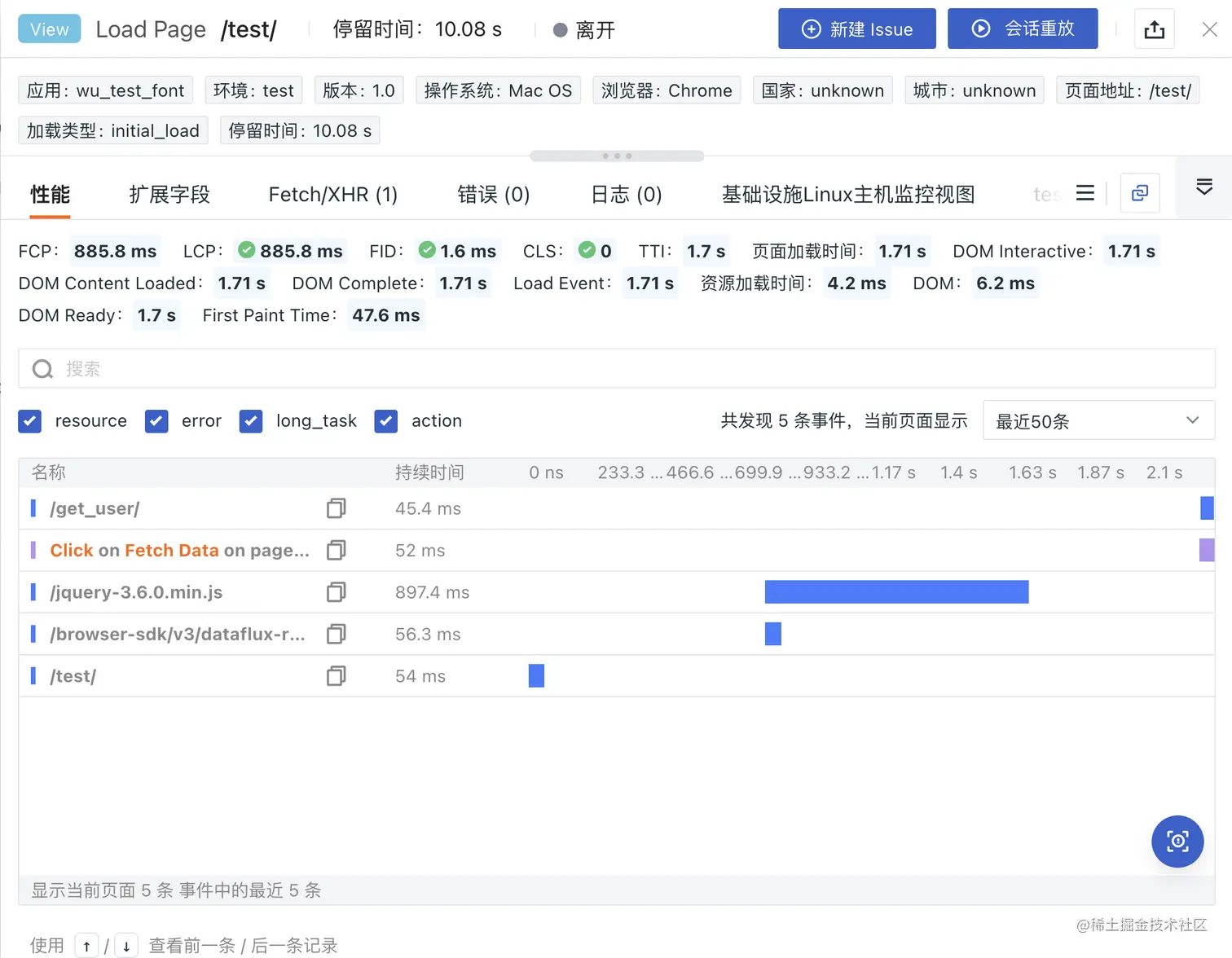The image size is (1232, 958).
Task: Click the search input field
Action: pyautogui.click(x=617, y=368)
